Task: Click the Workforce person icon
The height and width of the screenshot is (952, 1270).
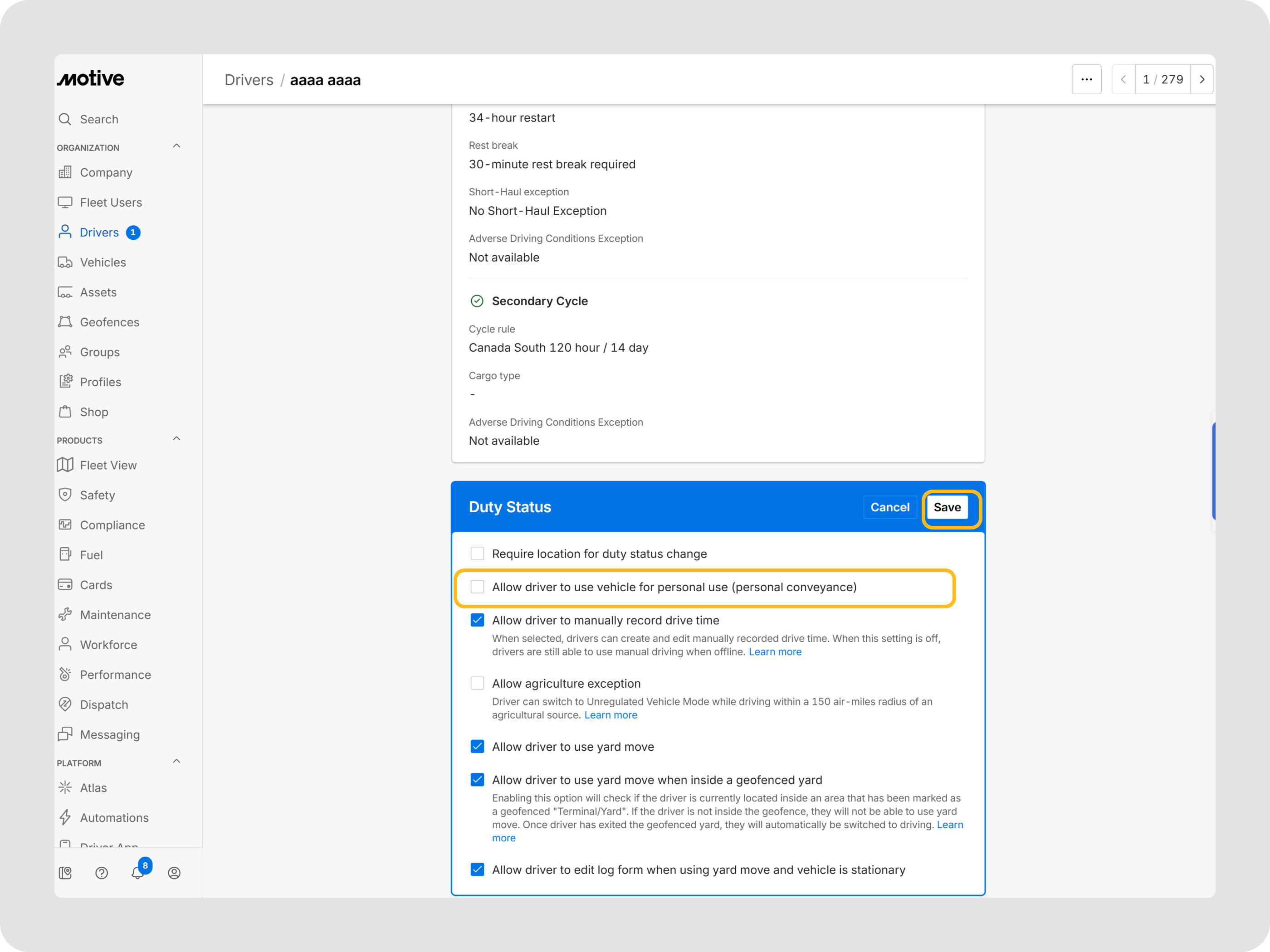Action: (x=65, y=645)
